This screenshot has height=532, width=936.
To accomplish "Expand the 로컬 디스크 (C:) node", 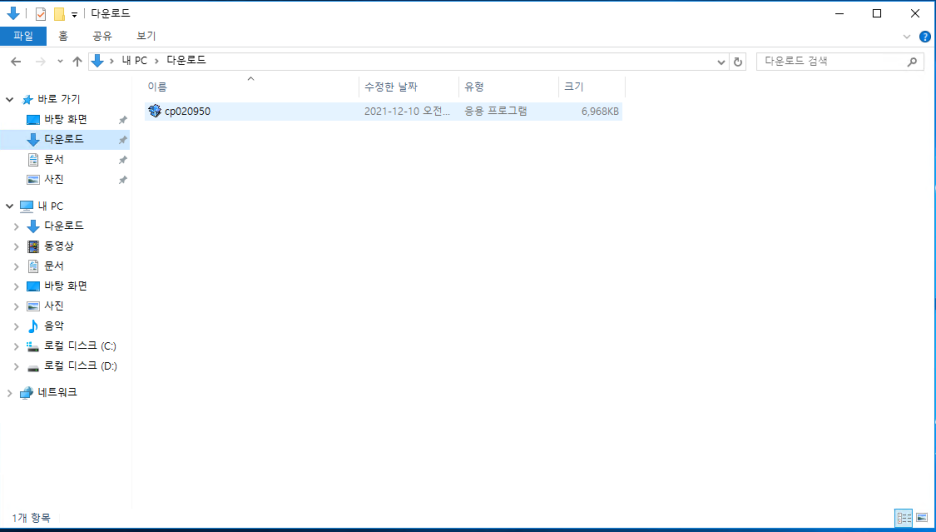I will tap(16, 346).
